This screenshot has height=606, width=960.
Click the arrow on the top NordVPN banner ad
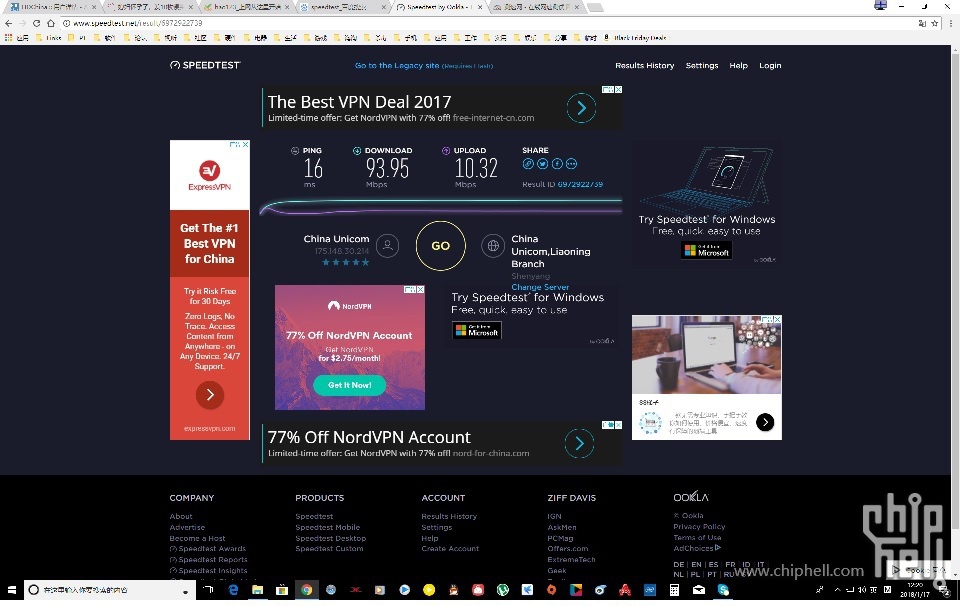(x=581, y=108)
